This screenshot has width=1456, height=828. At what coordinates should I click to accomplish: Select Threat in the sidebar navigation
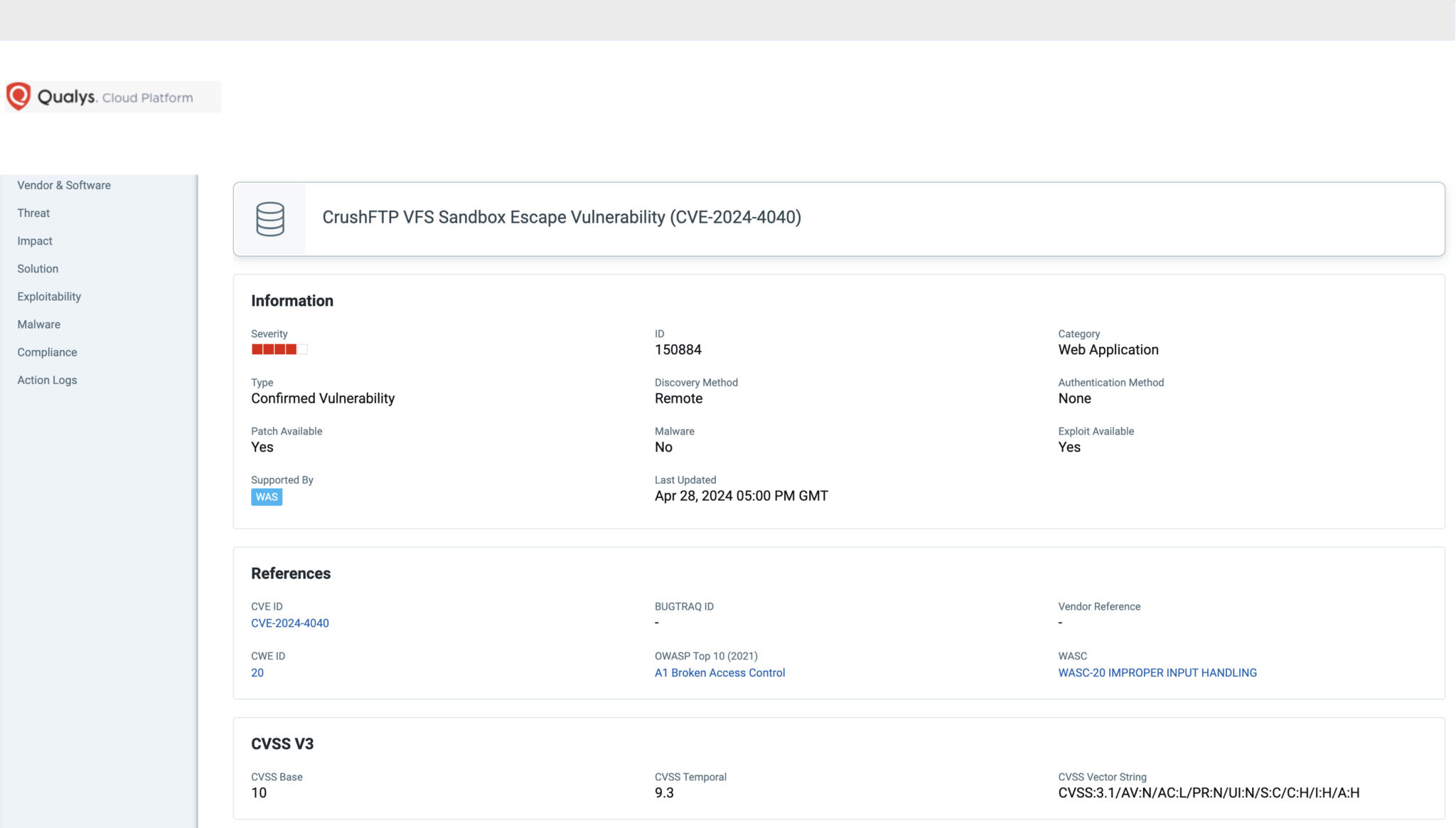(x=33, y=213)
